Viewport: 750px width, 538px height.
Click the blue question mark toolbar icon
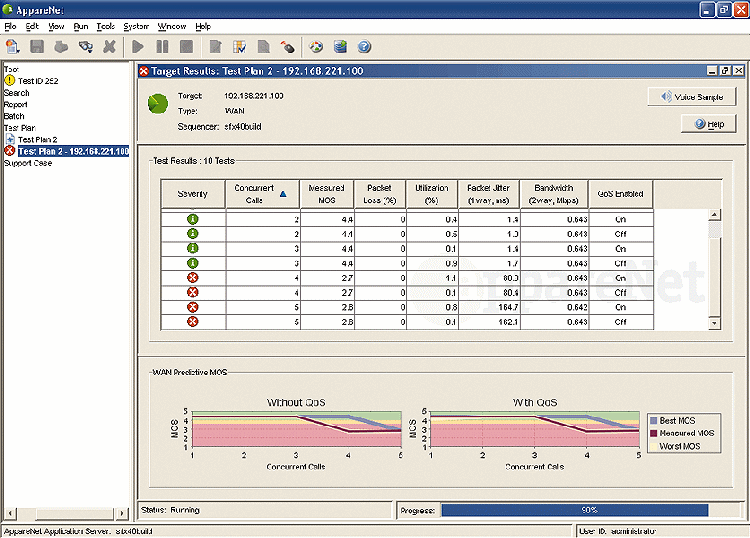[x=364, y=46]
